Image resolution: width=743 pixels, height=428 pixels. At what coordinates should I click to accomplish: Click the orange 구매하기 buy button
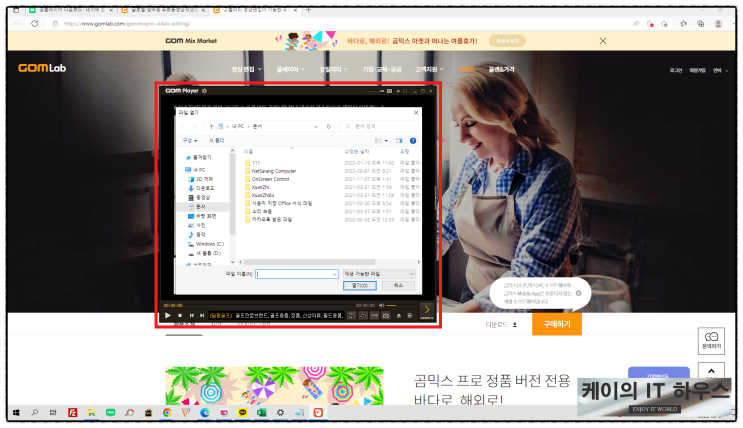point(557,325)
